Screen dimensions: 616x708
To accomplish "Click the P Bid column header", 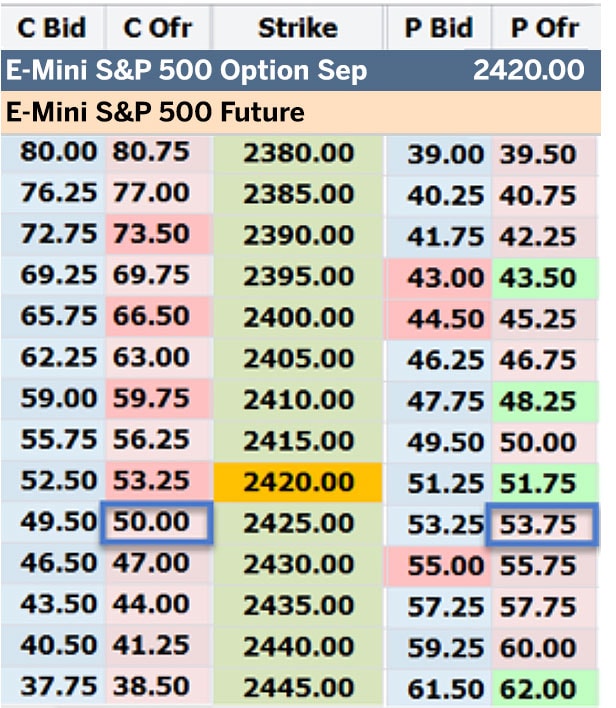I will pyautogui.click(x=438, y=27).
